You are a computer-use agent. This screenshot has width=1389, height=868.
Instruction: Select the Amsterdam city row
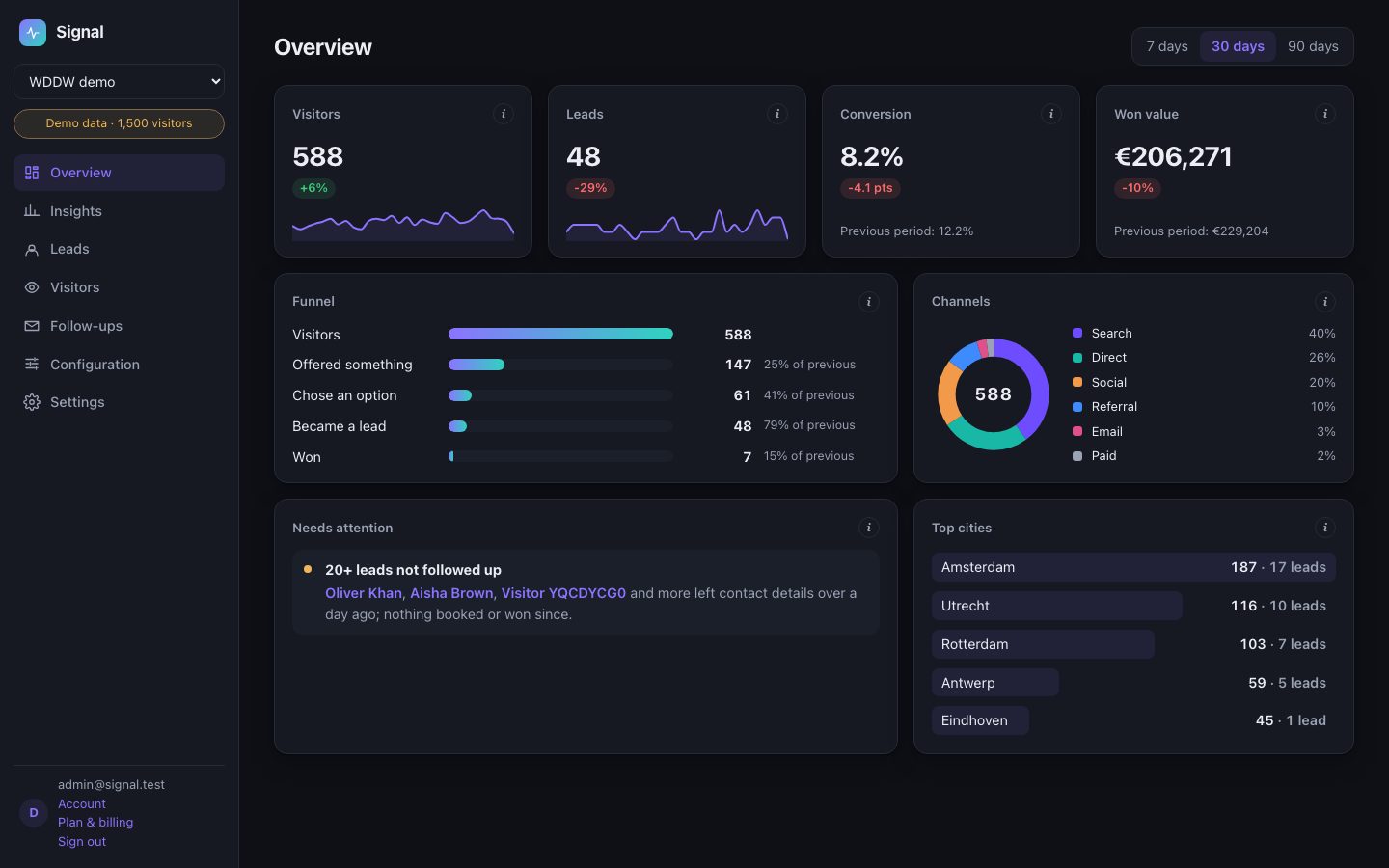[x=1133, y=567]
